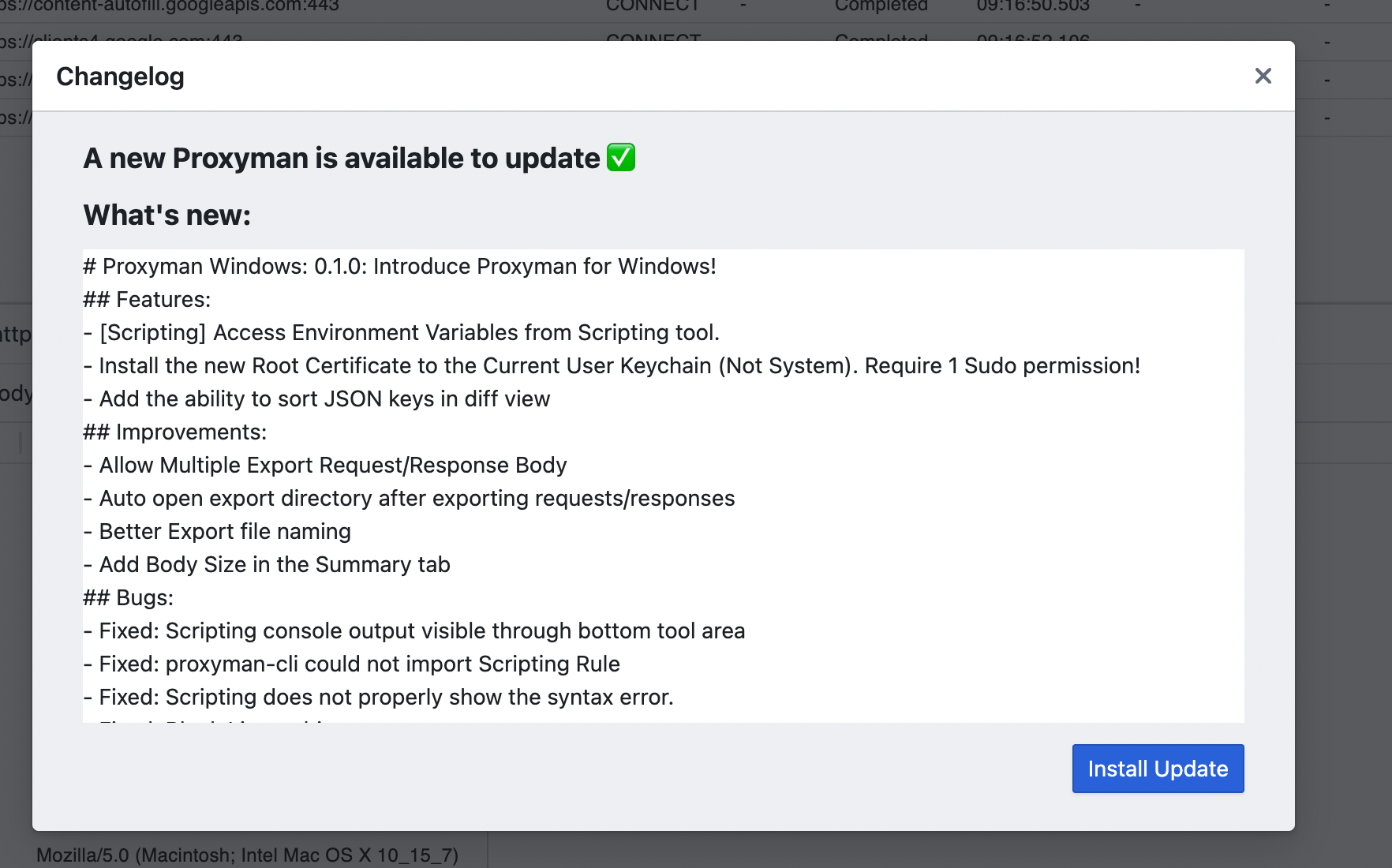1392x868 pixels.
Task: Click 'Better Export file naming' line
Action: 217,531
